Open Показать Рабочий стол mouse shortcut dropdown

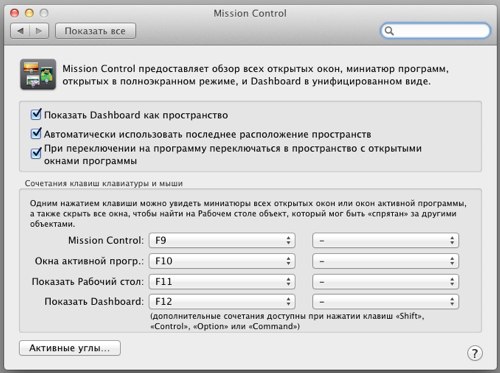(385, 282)
